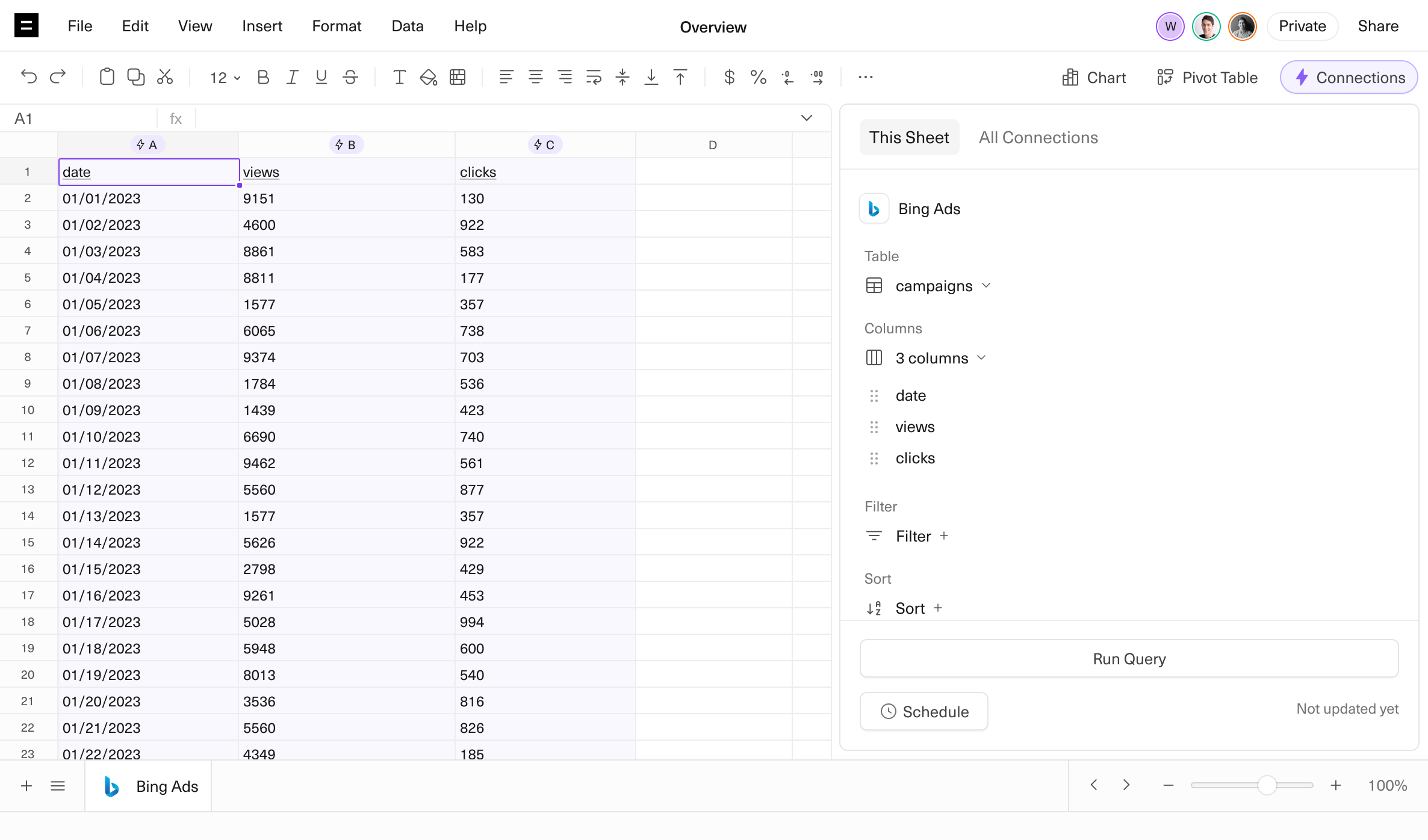Viewport: 1428px width, 840px height.
Task: Click the Schedule button
Action: pyautogui.click(x=924, y=711)
